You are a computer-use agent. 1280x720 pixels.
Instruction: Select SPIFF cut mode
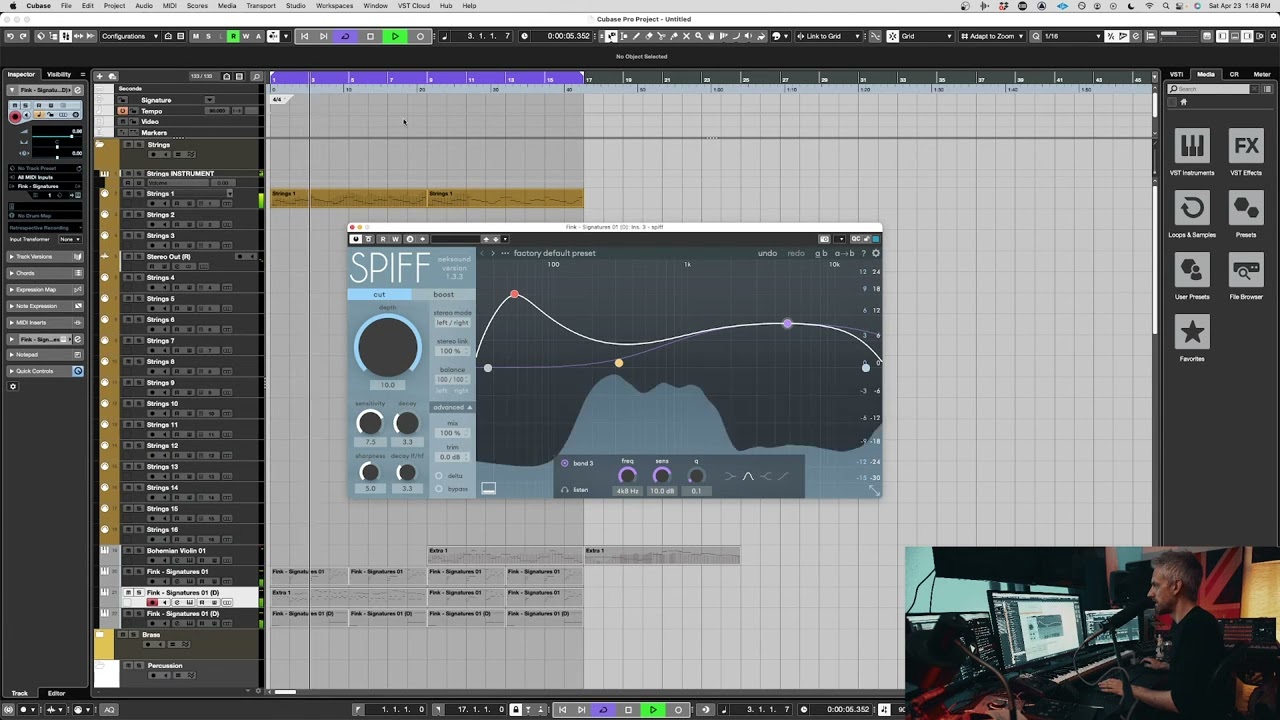pos(379,294)
